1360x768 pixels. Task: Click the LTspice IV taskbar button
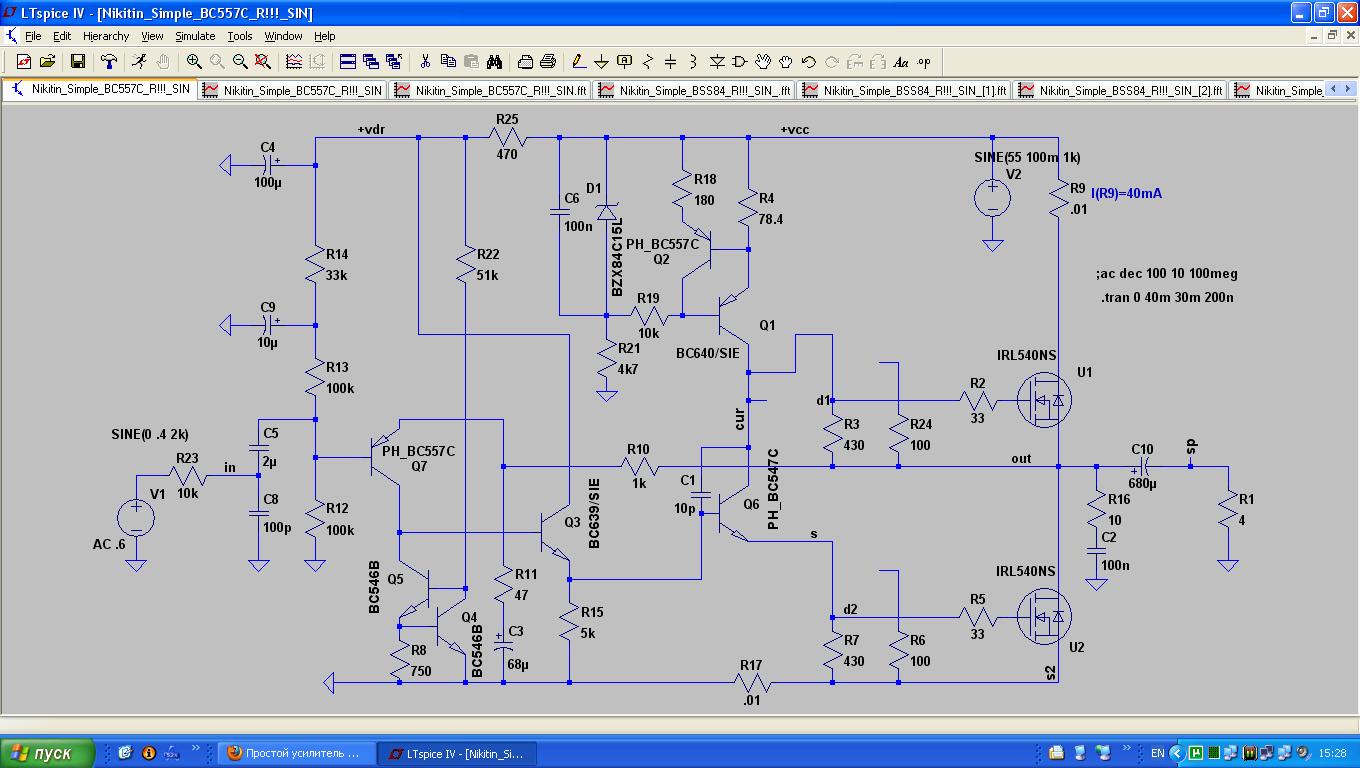(459, 753)
